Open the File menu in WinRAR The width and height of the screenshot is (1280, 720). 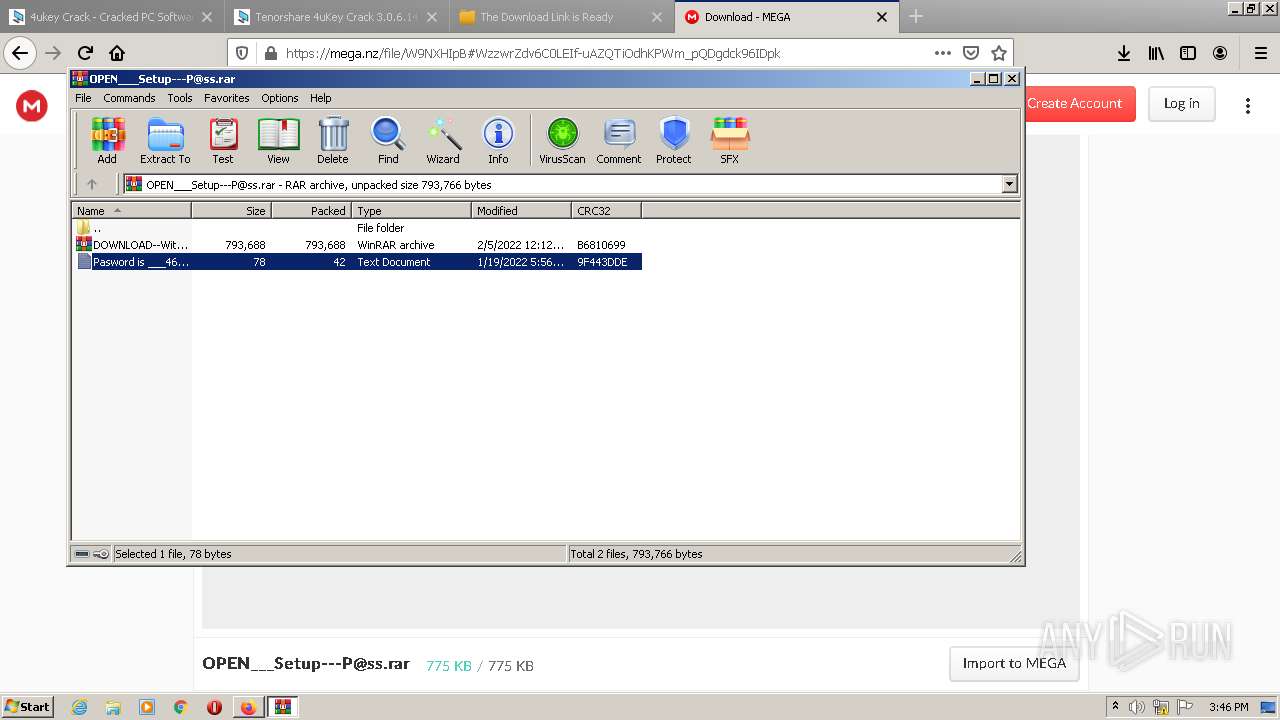[83, 98]
